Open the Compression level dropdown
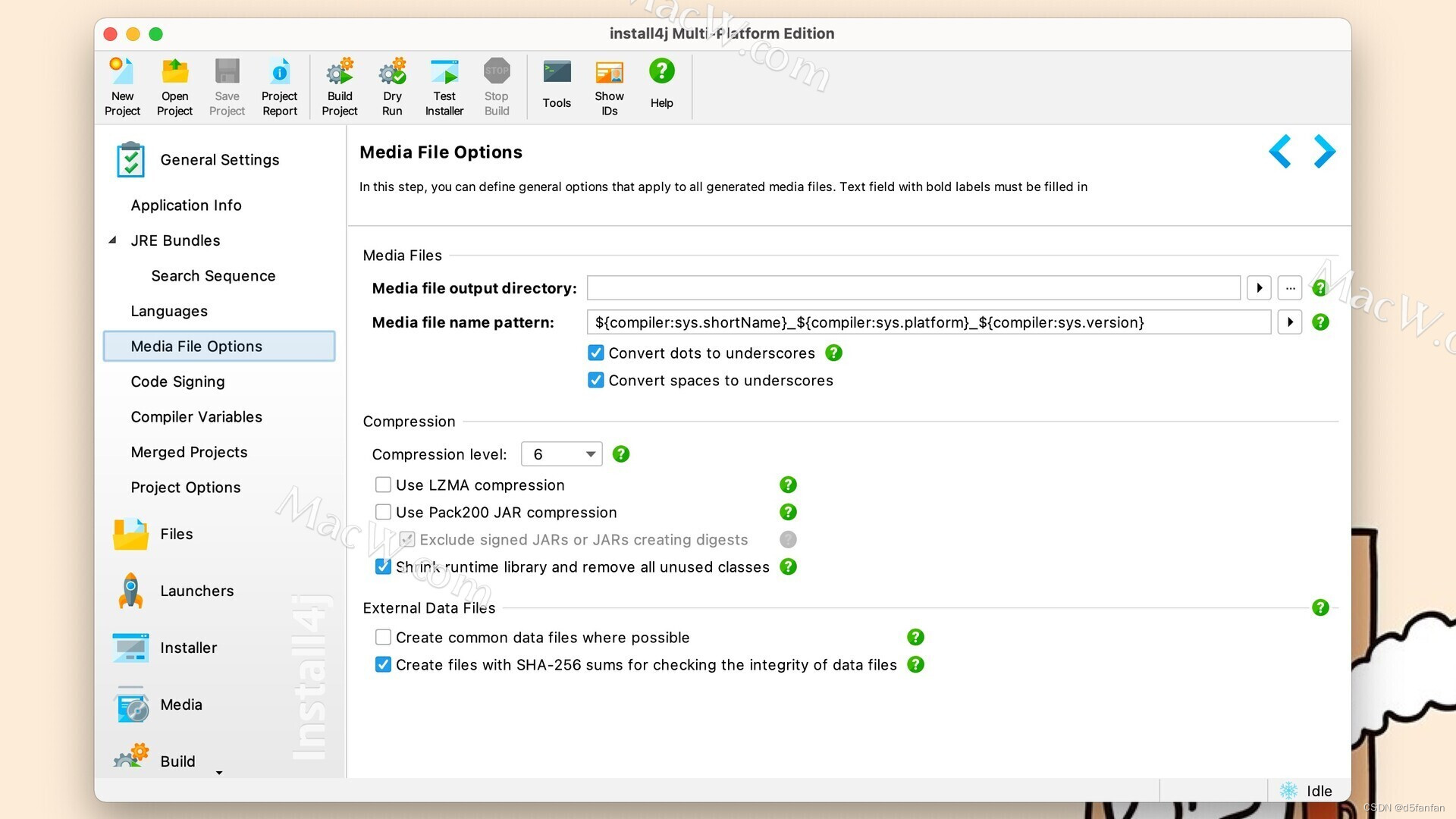The height and width of the screenshot is (819, 1456). pyautogui.click(x=589, y=453)
